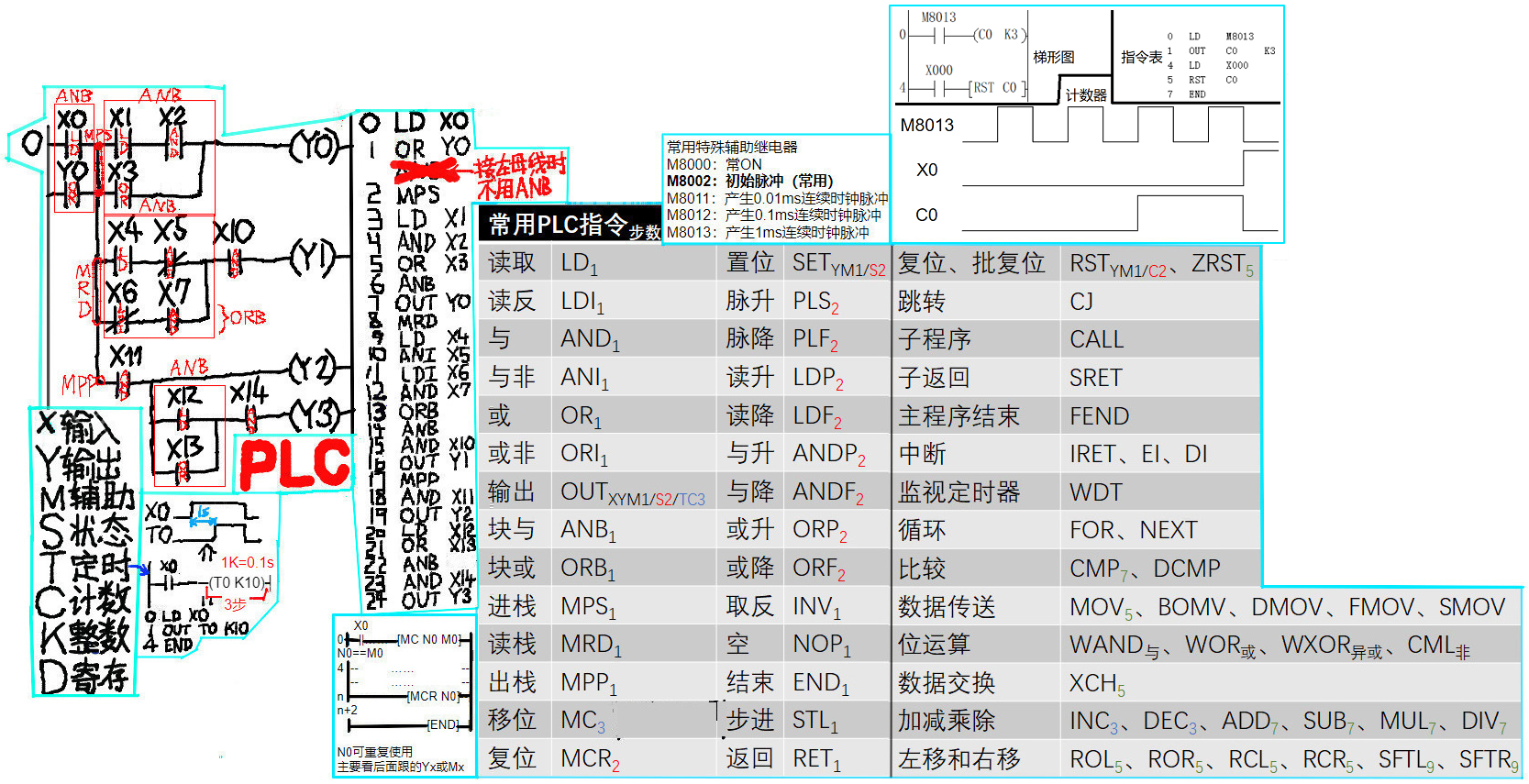1529x784 pixels.
Task: Click the M8012 clock pulse line
Action: coord(773,215)
